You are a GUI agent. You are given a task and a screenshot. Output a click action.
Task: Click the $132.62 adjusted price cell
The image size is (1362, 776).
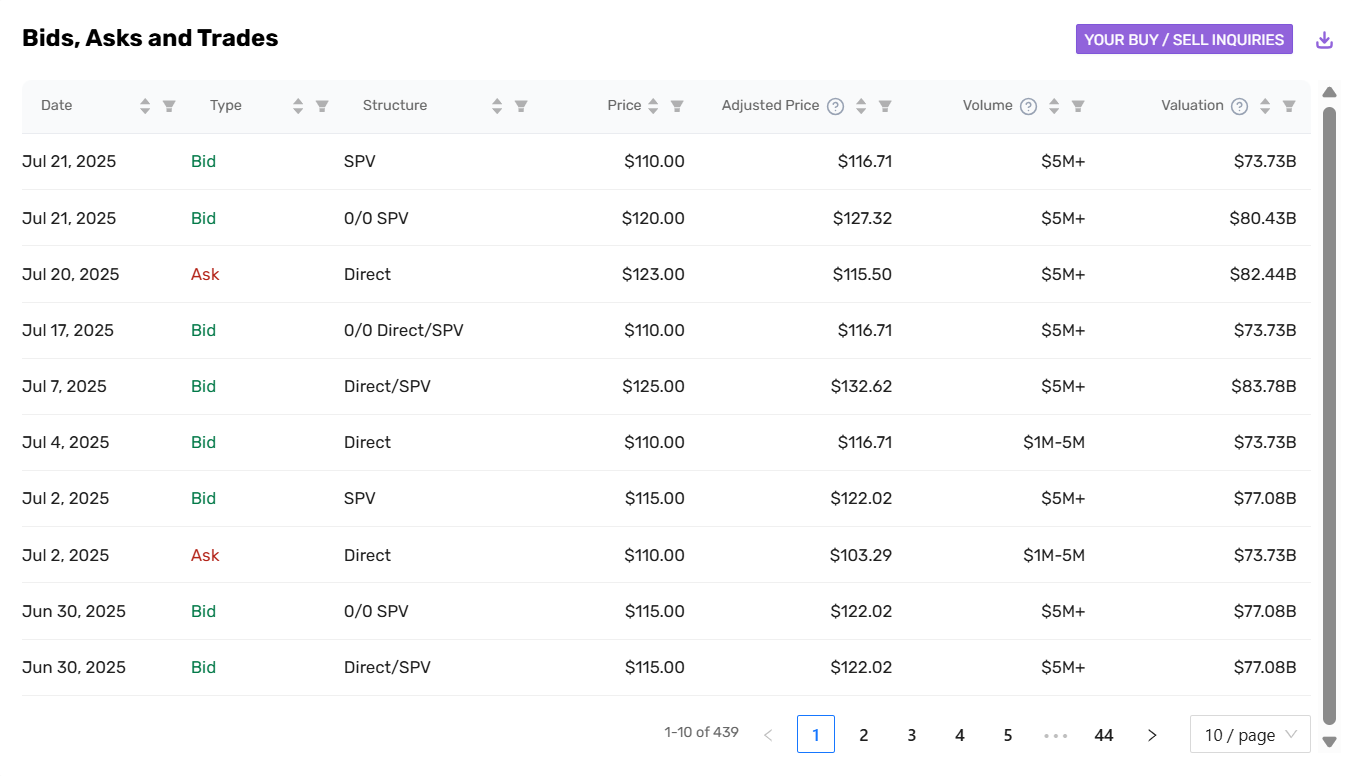[x=861, y=386]
